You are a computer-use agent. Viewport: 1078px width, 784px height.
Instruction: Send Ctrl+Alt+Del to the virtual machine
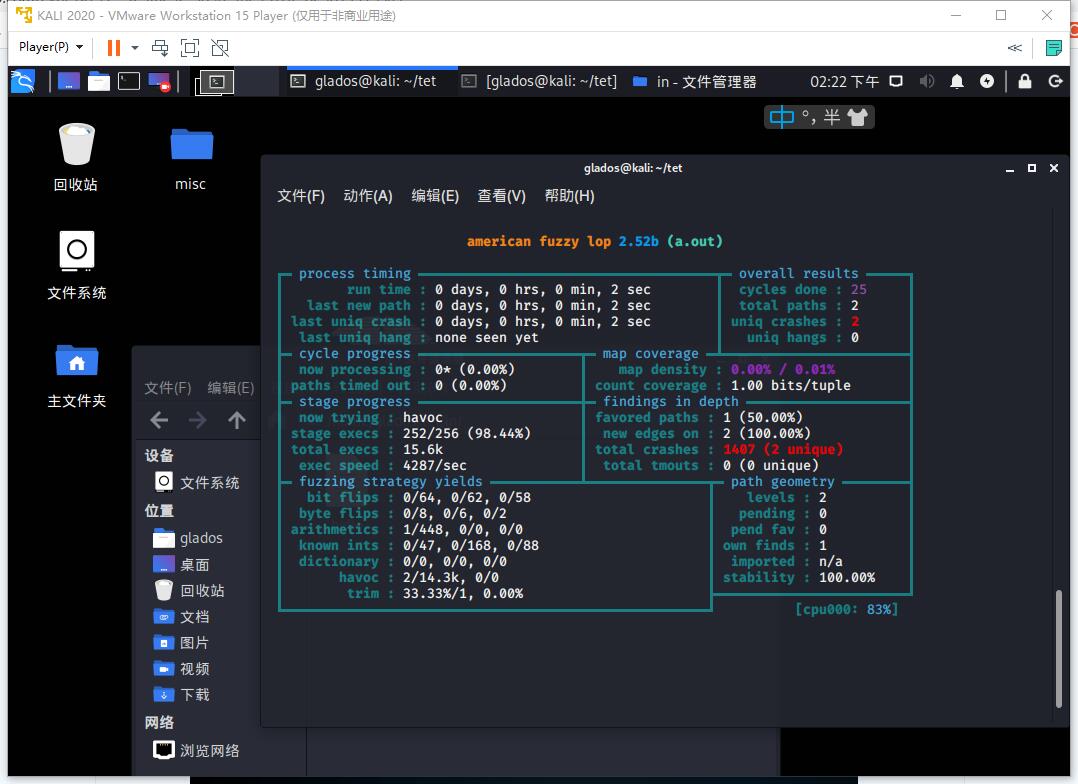tap(159, 47)
